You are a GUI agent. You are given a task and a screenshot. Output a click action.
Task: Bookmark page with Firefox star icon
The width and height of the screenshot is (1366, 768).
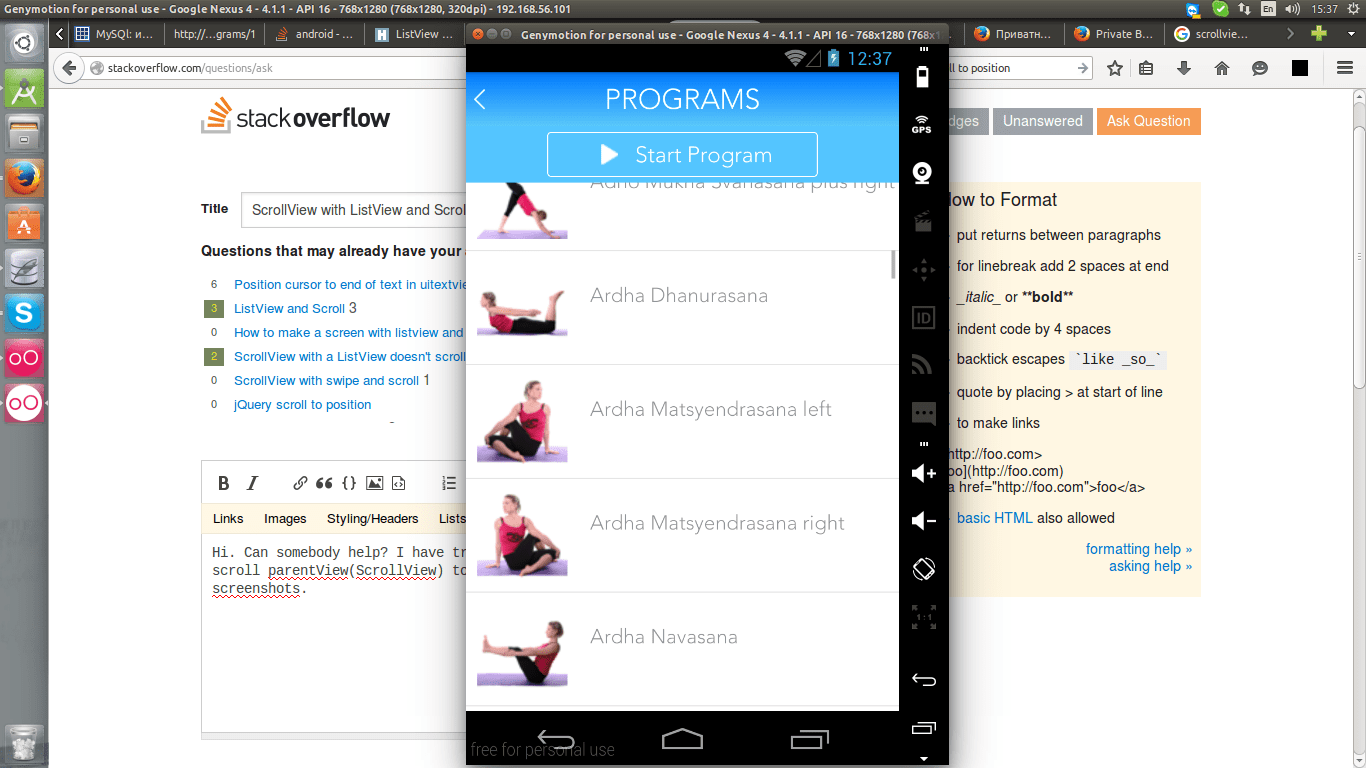[1115, 68]
